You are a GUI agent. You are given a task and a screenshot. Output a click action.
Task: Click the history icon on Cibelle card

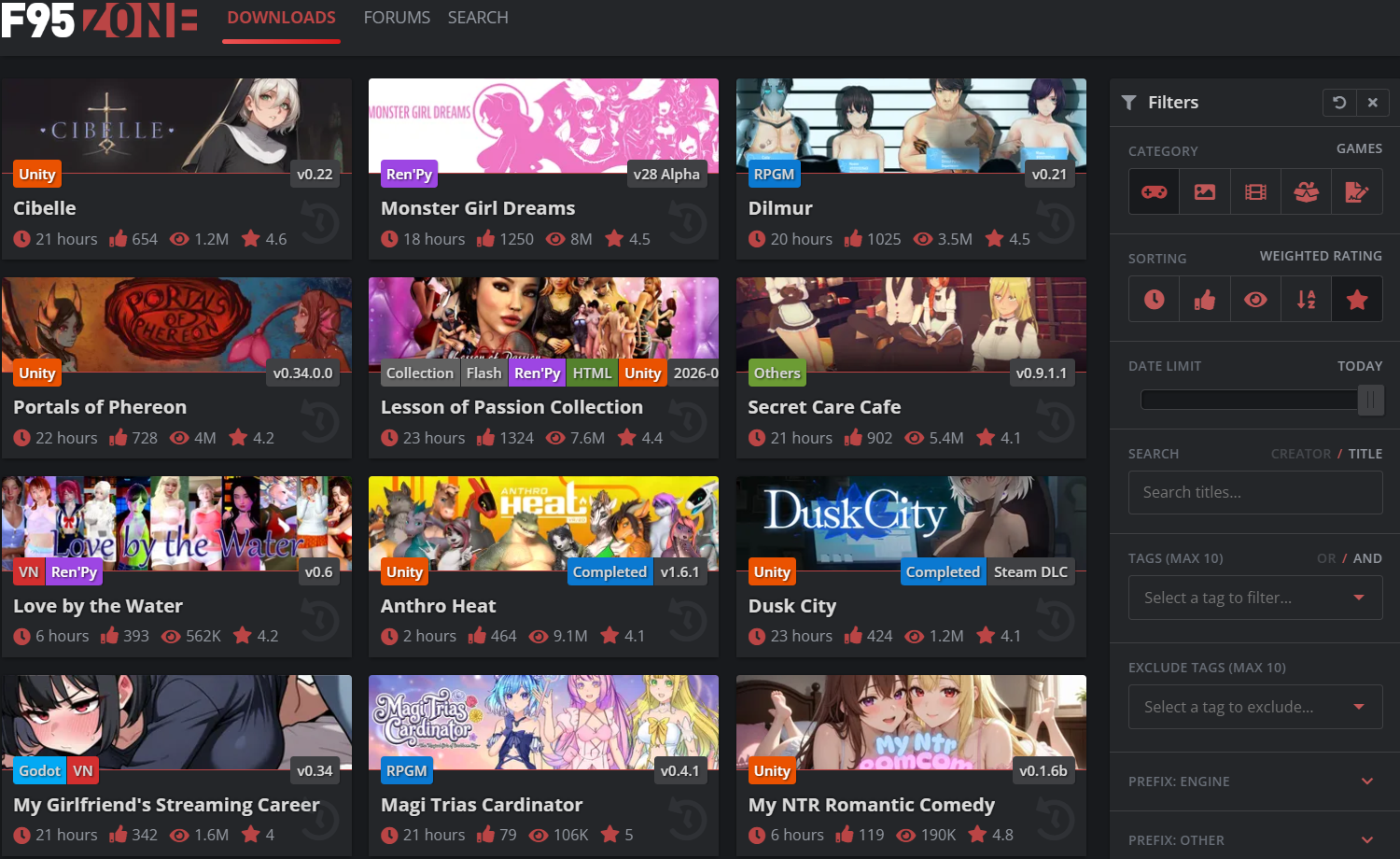pos(320,223)
